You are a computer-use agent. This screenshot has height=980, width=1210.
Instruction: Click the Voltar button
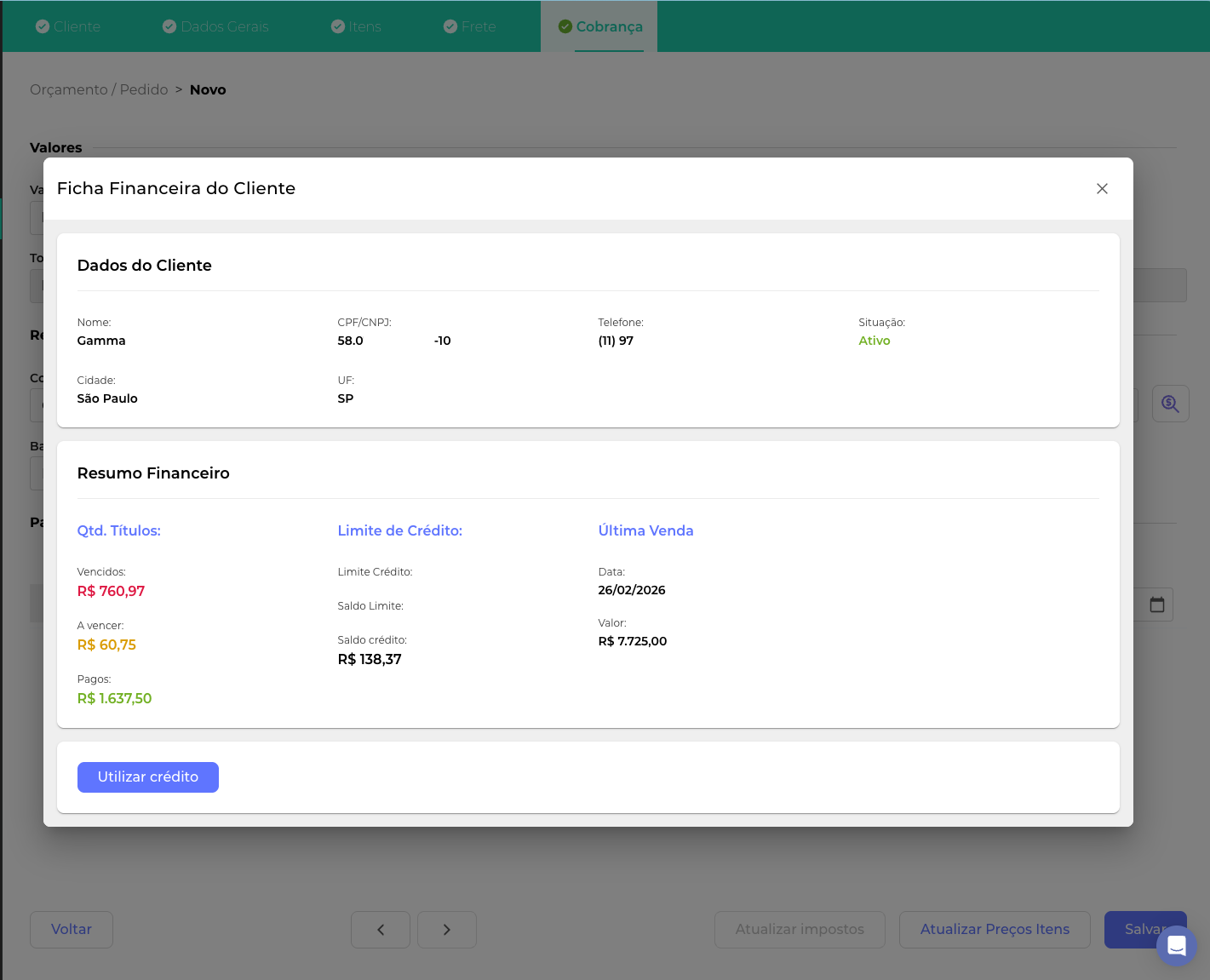pyautogui.click(x=72, y=930)
